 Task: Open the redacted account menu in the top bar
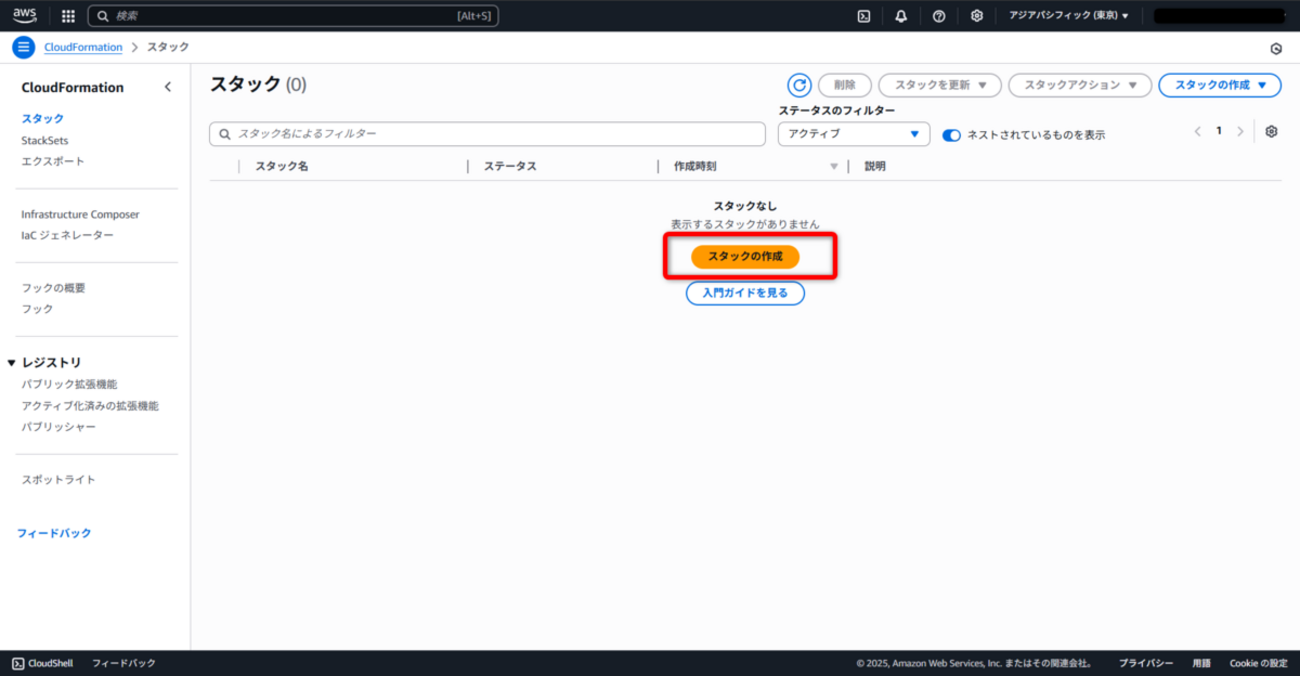click(x=1219, y=16)
